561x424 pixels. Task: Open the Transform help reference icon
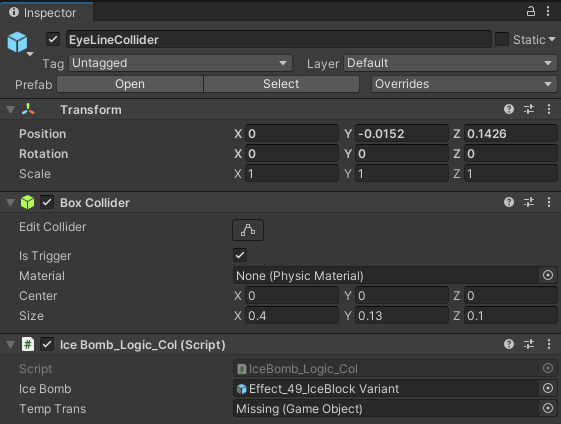(x=509, y=109)
